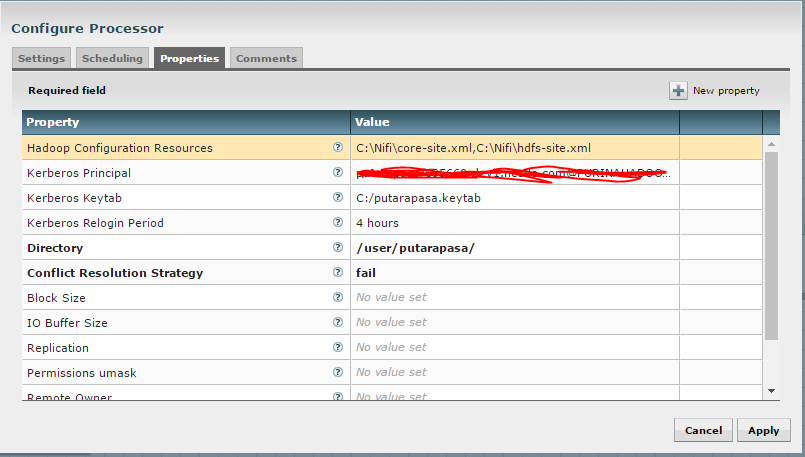Select the IO Buffer Size name

coord(67,323)
